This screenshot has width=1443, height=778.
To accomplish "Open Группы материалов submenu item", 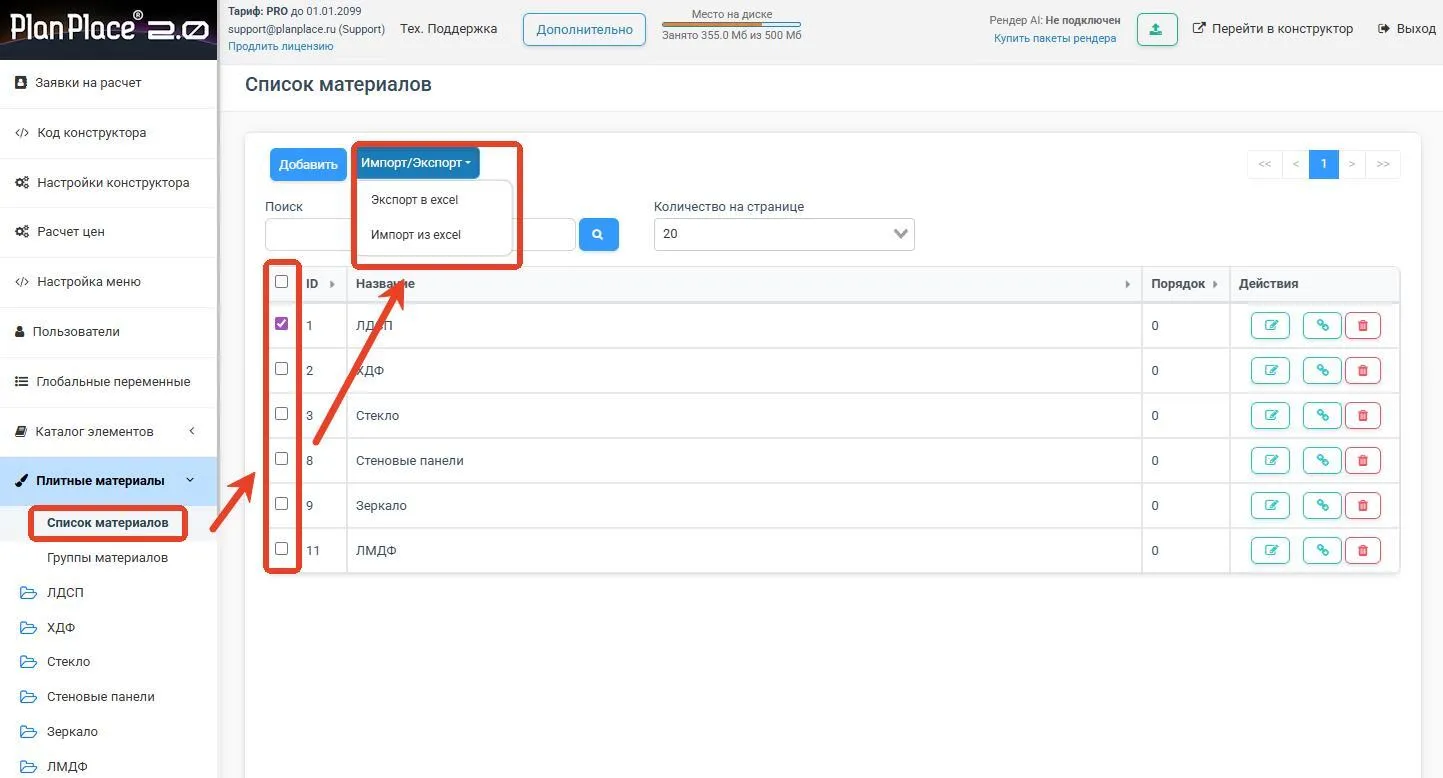I will pyautogui.click(x=107, y=558).
